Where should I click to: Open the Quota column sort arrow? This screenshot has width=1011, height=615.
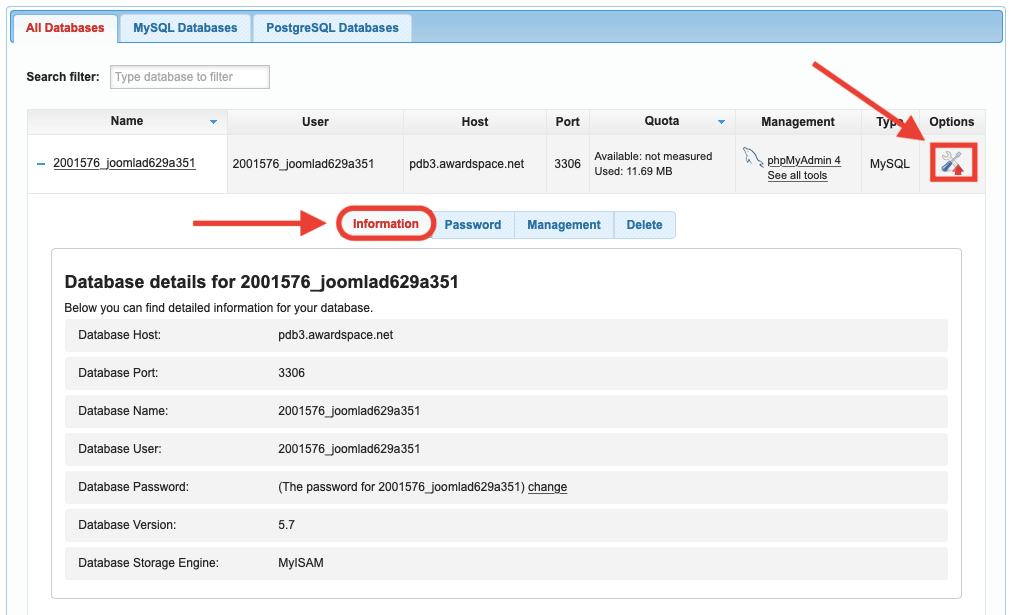click(721, 122)
